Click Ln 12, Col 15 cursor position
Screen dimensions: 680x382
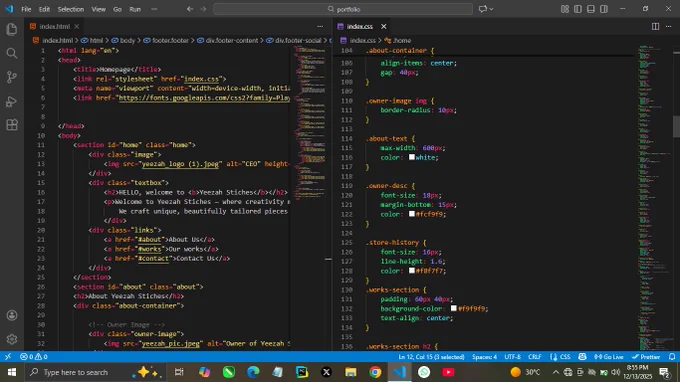[x=431, y=357]
